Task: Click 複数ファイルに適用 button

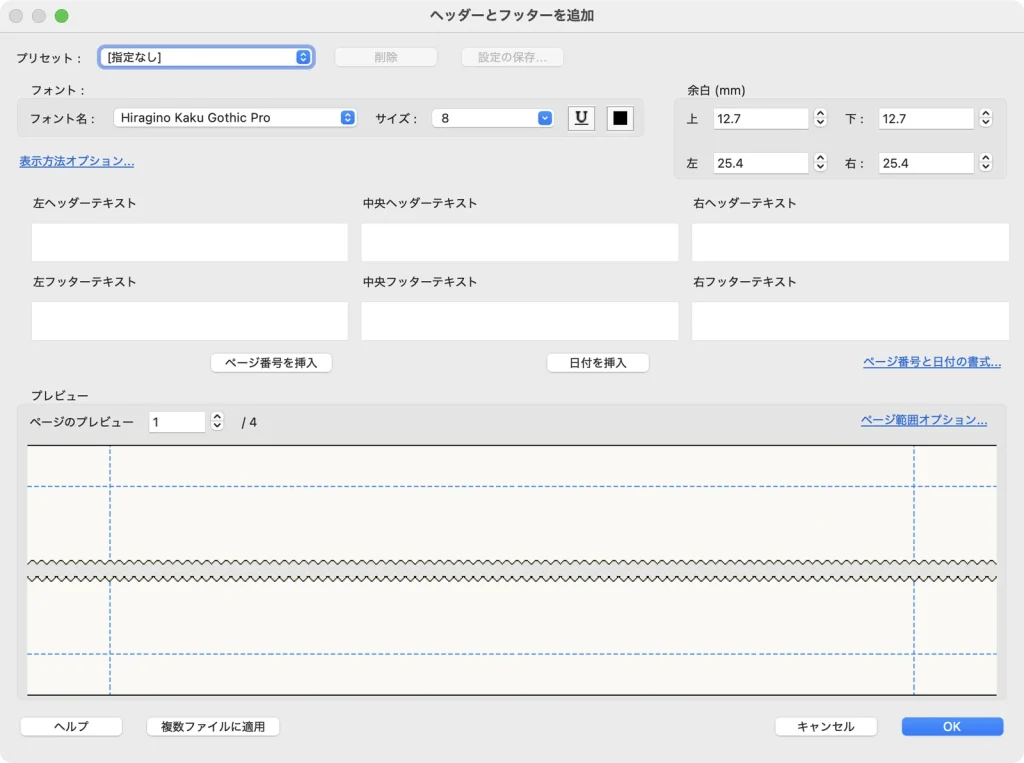Action: 213,726
